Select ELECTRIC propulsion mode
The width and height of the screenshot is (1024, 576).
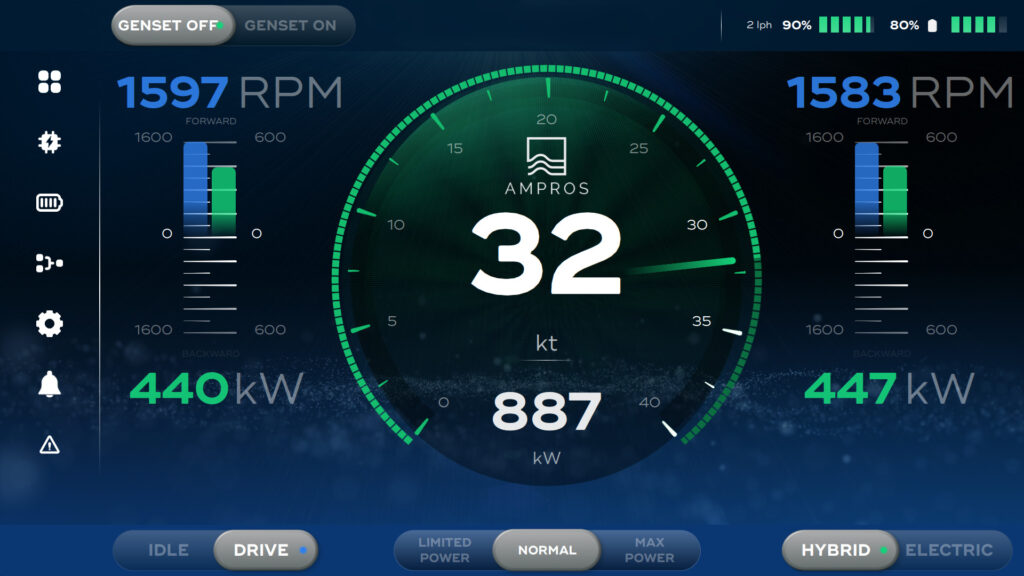pyautogui.click(x=949, y=550)
